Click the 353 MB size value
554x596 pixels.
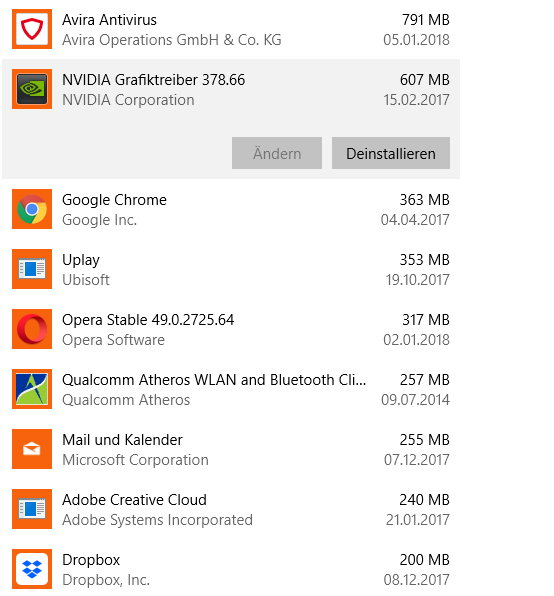click(425, 260)
